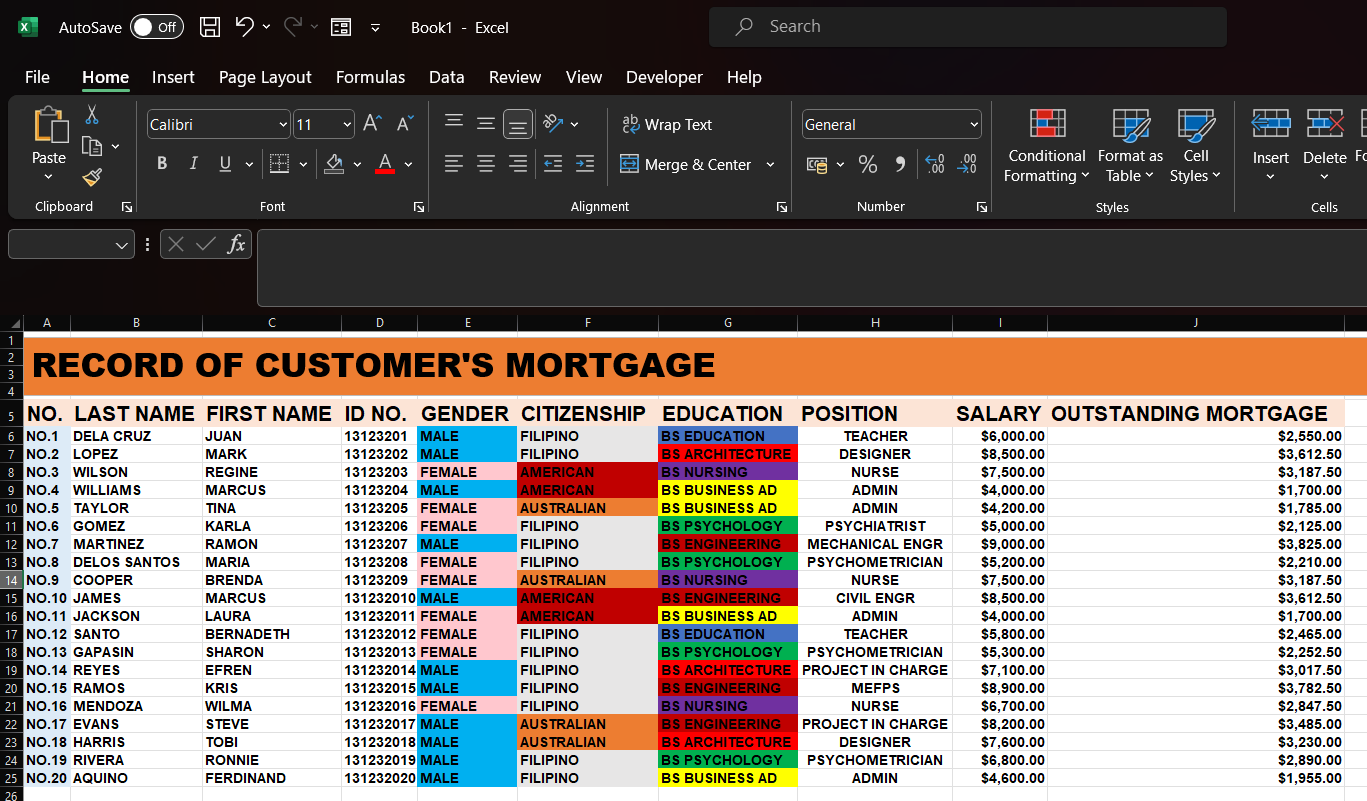Open the Alignment dialog launcher
The image size is (1367, 801).
pyautogui.click(x=781, y=207)
